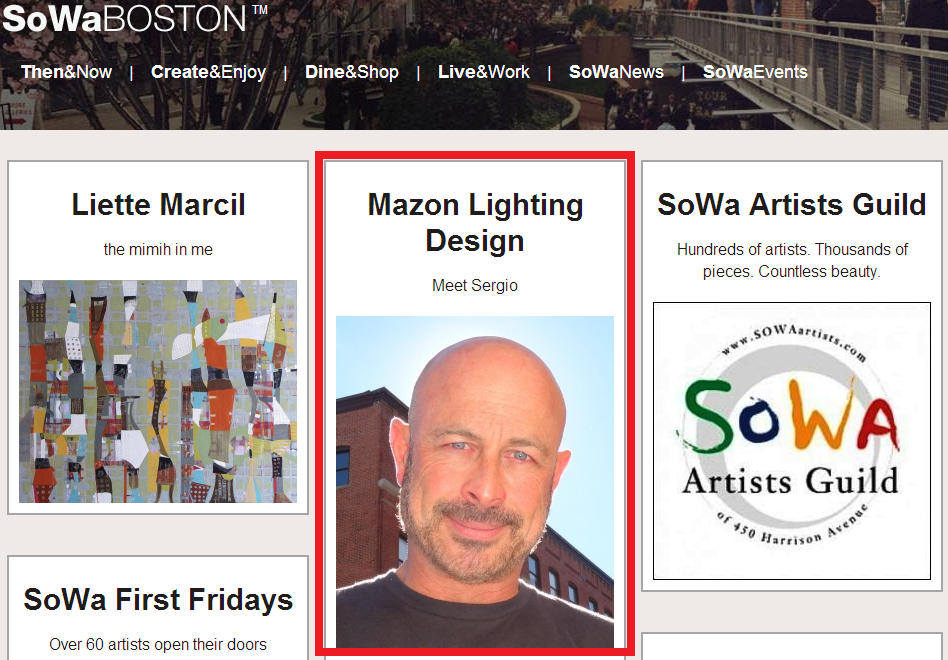Navigate to SoWaNews

point(616,72)
